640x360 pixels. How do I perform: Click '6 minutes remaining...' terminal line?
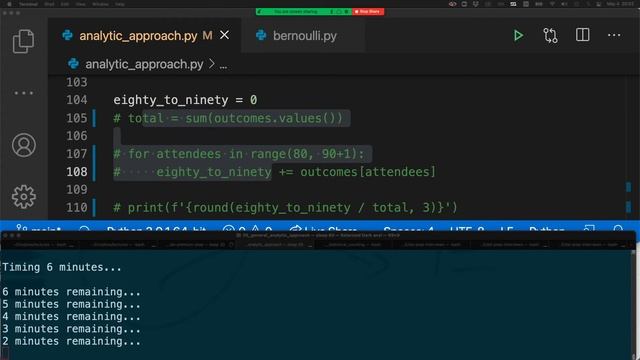click(71, 292)
